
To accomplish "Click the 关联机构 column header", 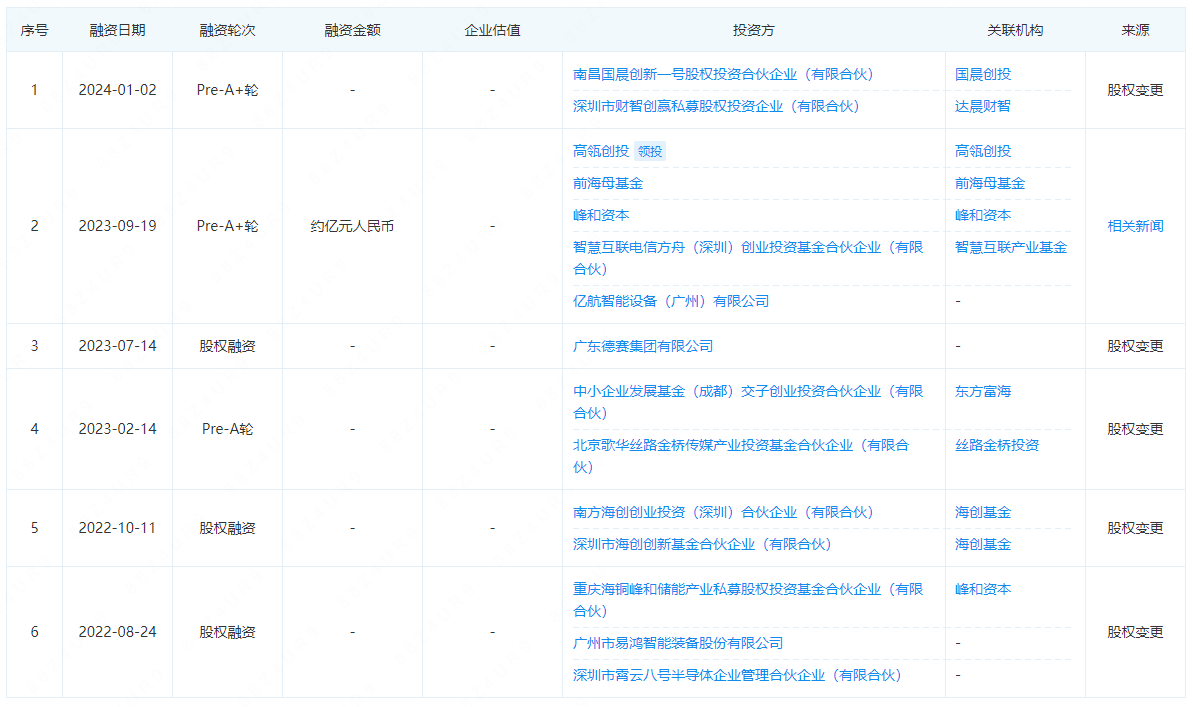I will click(1015, 30).
